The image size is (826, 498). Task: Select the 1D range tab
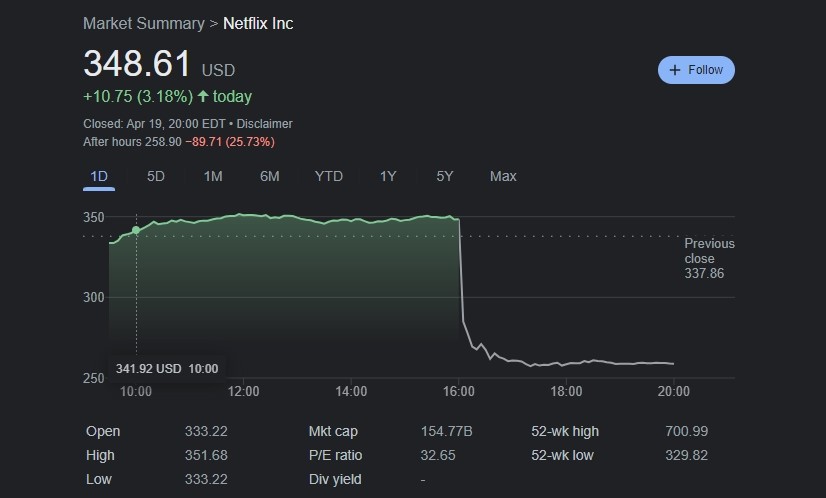click(x=99, y=176)
